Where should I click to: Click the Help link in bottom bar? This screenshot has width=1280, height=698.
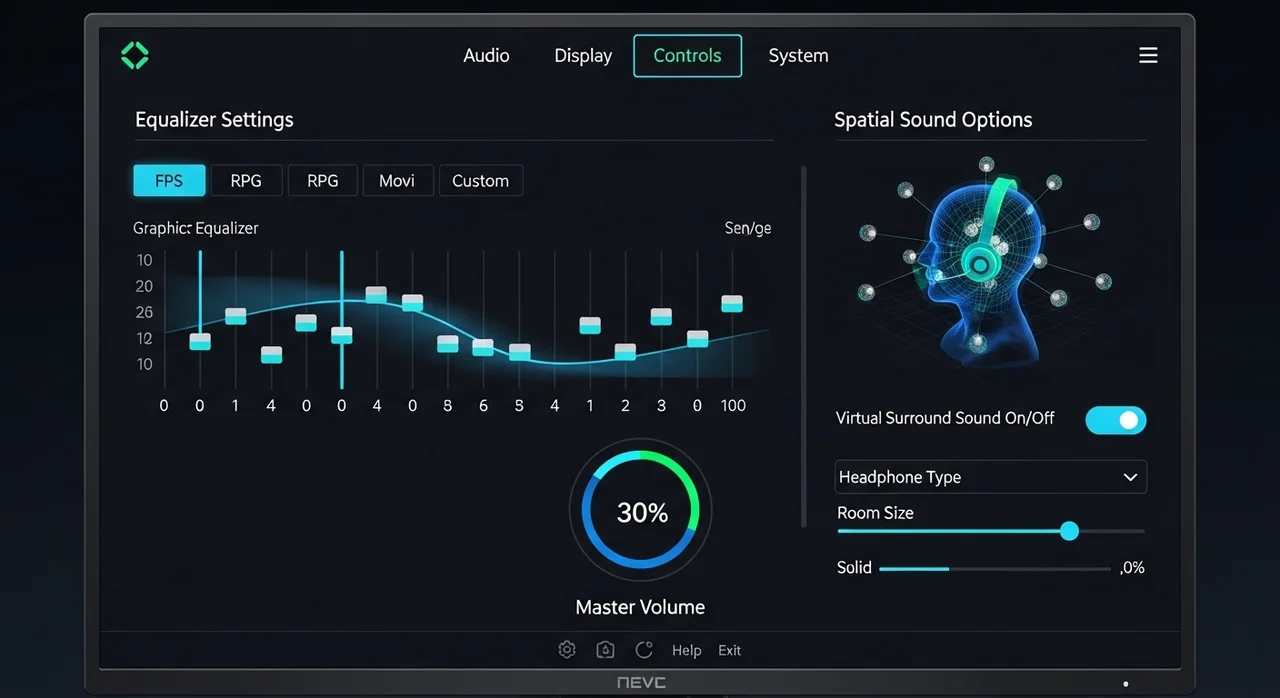(686, 650)
